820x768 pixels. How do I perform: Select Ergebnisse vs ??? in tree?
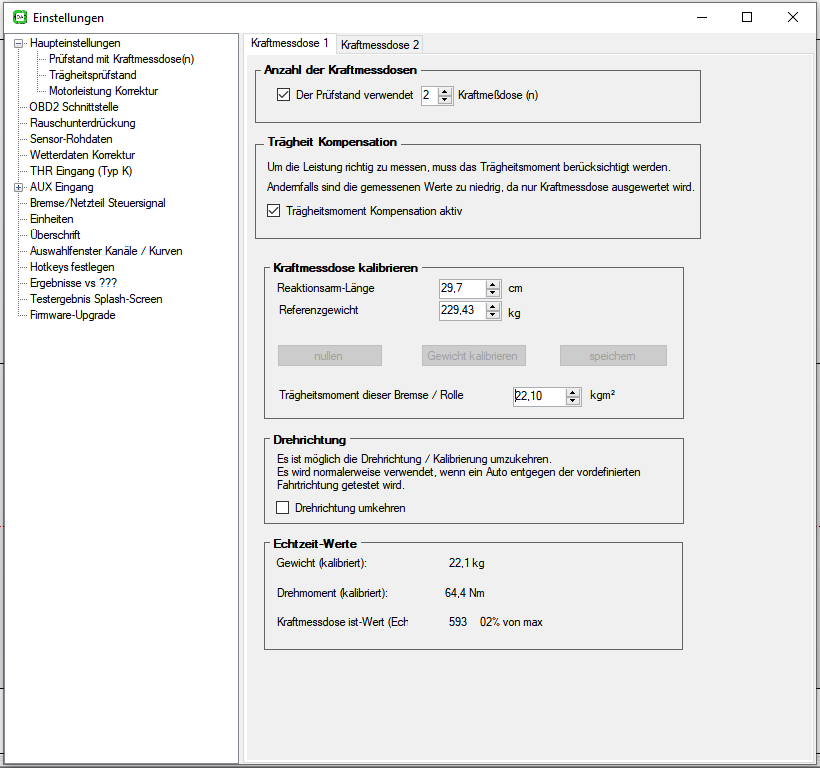click(74, 283)
